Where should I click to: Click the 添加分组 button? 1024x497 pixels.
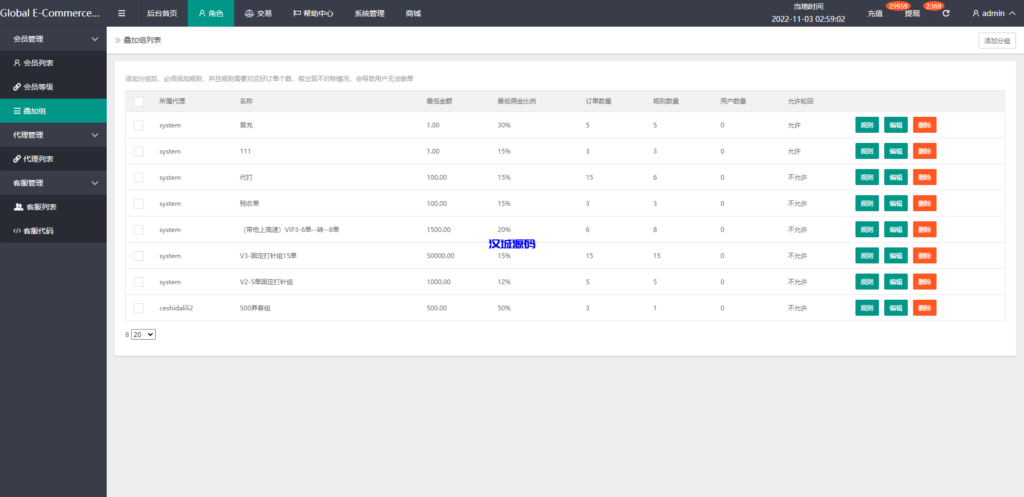[x=997, y=41]
